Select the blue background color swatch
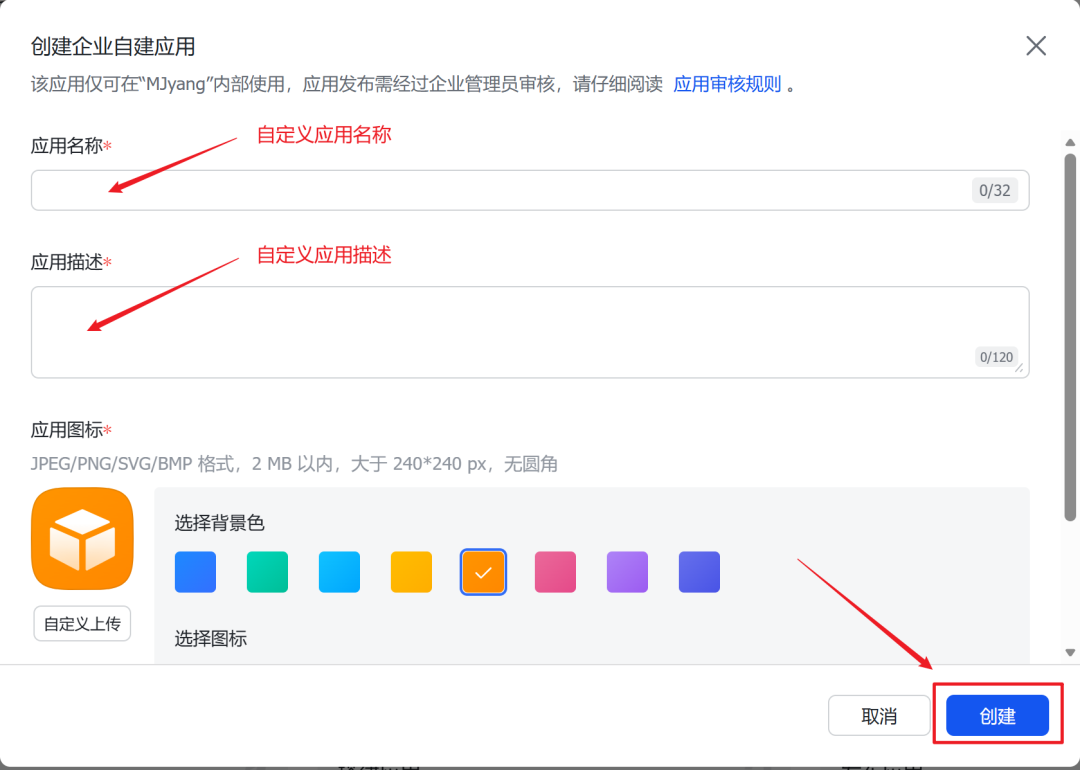1080x770 pixels. (195, 572)
